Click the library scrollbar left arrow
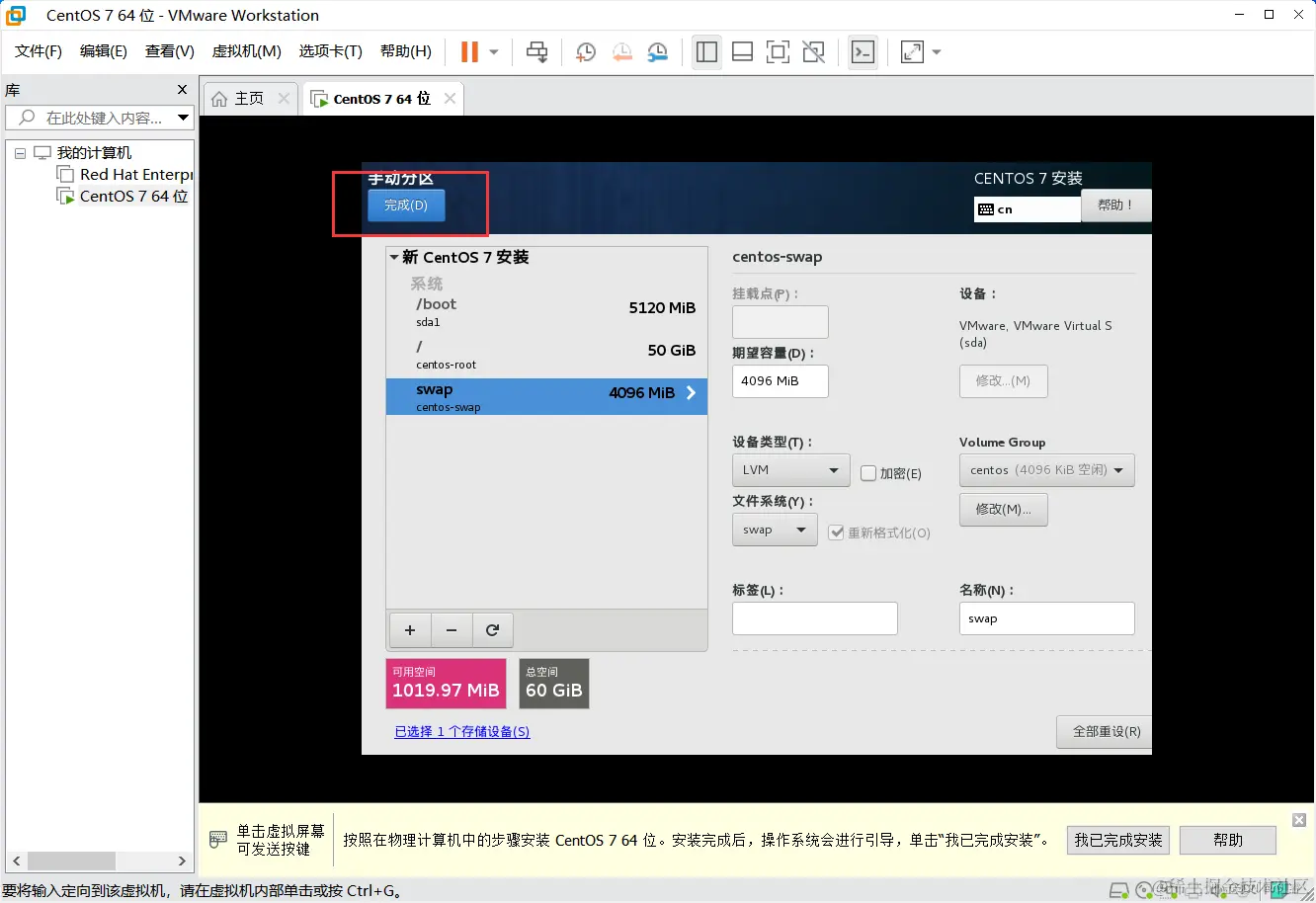This screenshot has width=1316, height=903. coord(17,862)
